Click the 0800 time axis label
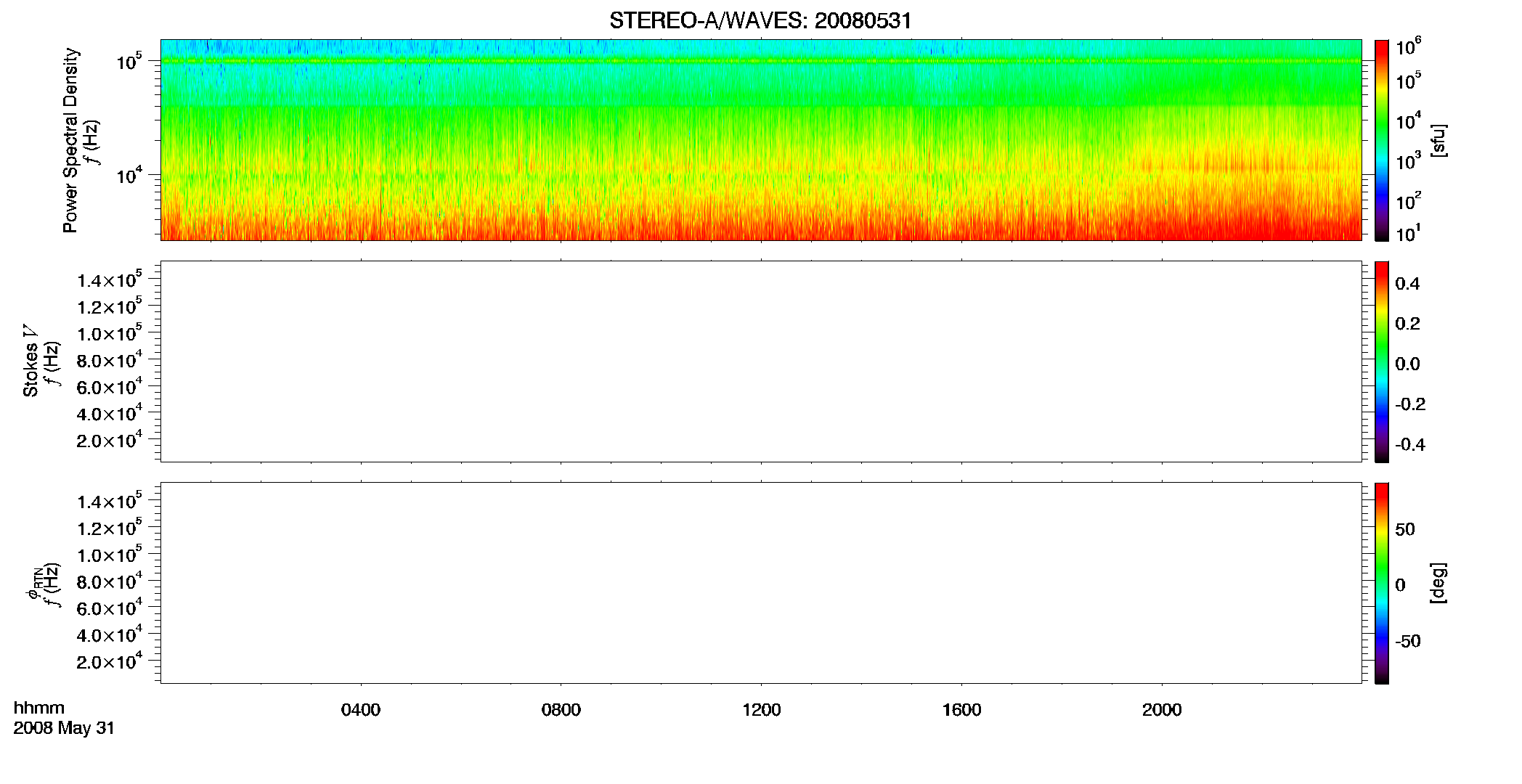This screenshot has width=1522, height=784. 561,710
